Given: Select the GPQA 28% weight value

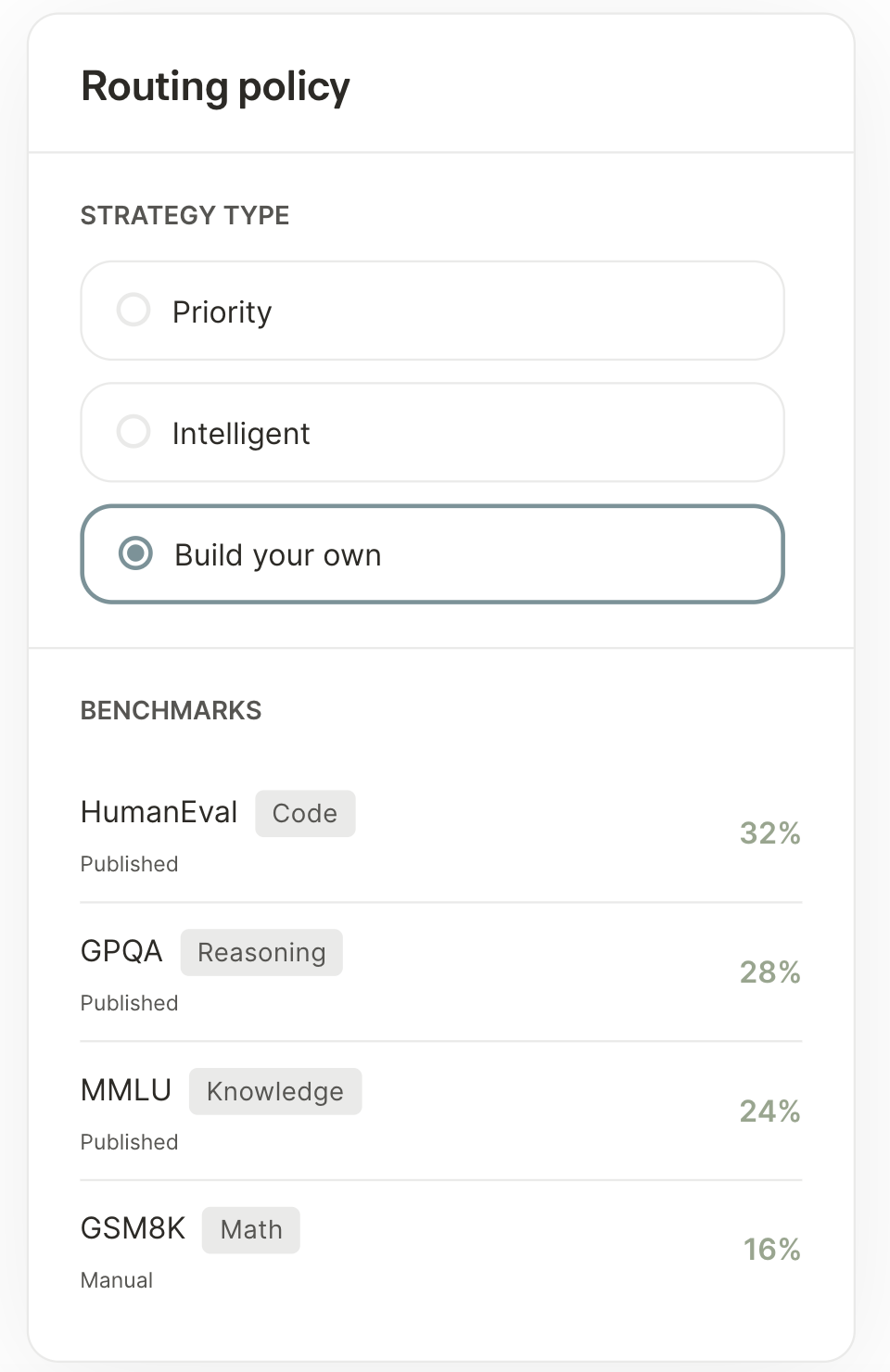Looking at the screenshot, I should [770, 972].
